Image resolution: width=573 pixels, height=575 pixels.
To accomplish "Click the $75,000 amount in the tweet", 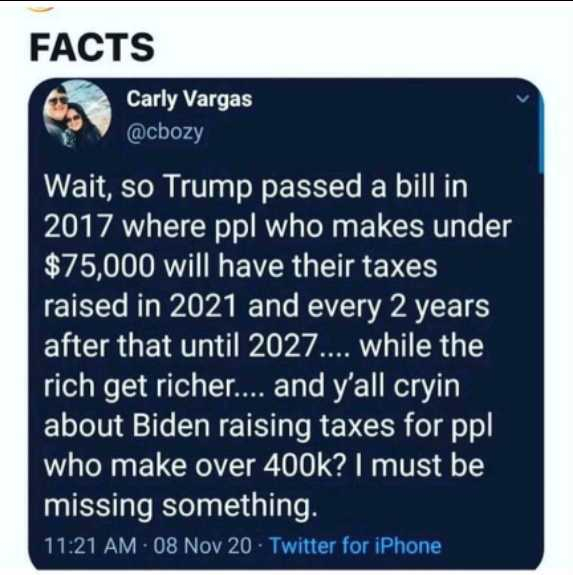I will click(99, 267).
